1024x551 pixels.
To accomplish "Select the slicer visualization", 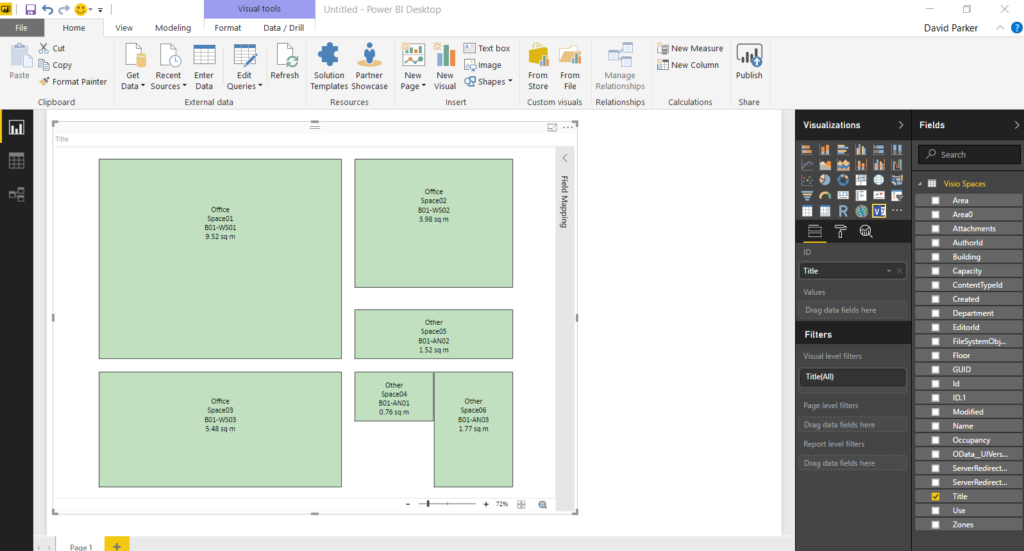I will pos(897,195).
